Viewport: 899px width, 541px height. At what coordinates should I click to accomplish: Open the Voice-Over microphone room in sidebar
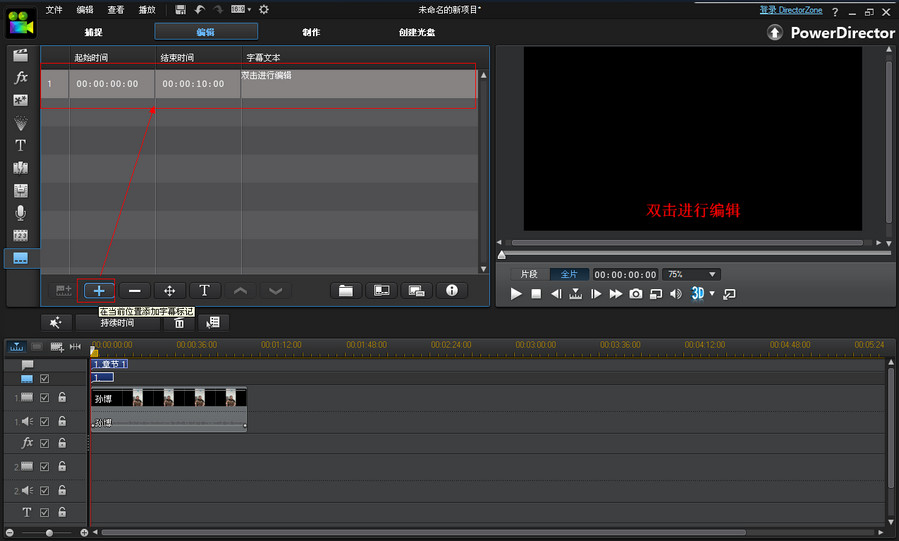20,213
